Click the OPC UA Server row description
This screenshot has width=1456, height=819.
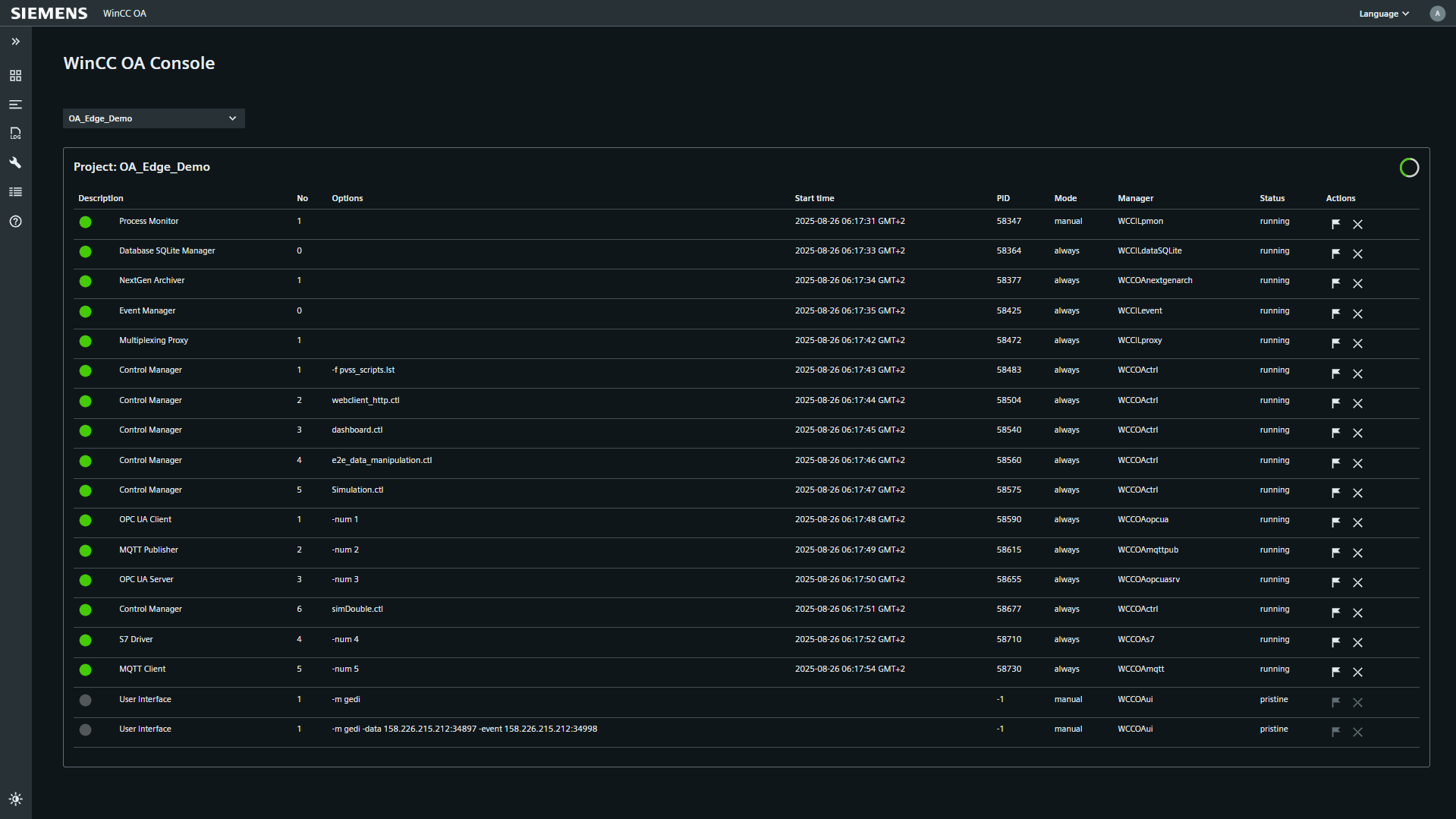click(146, 579)
